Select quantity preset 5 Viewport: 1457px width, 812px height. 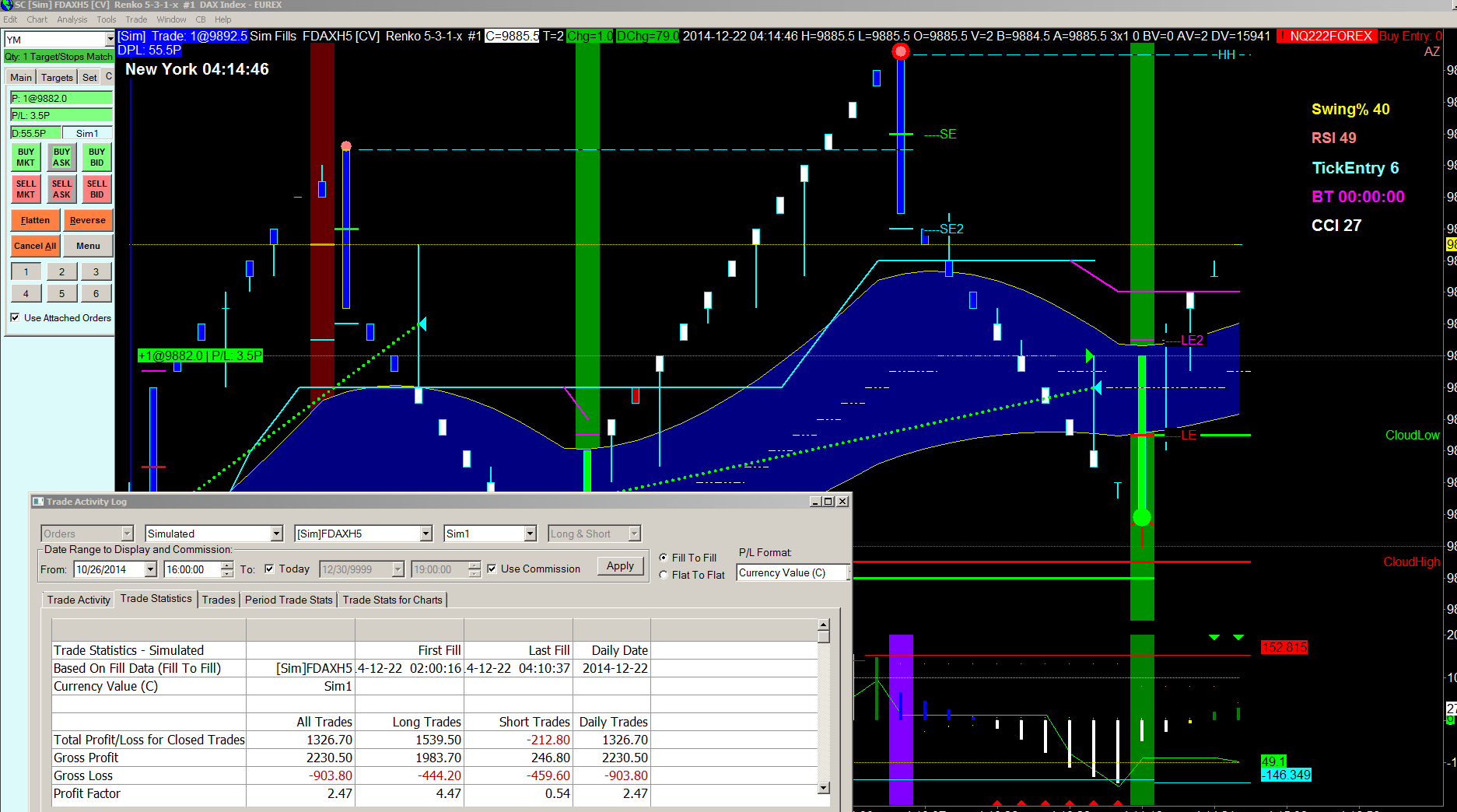click(x=61, y=293)
